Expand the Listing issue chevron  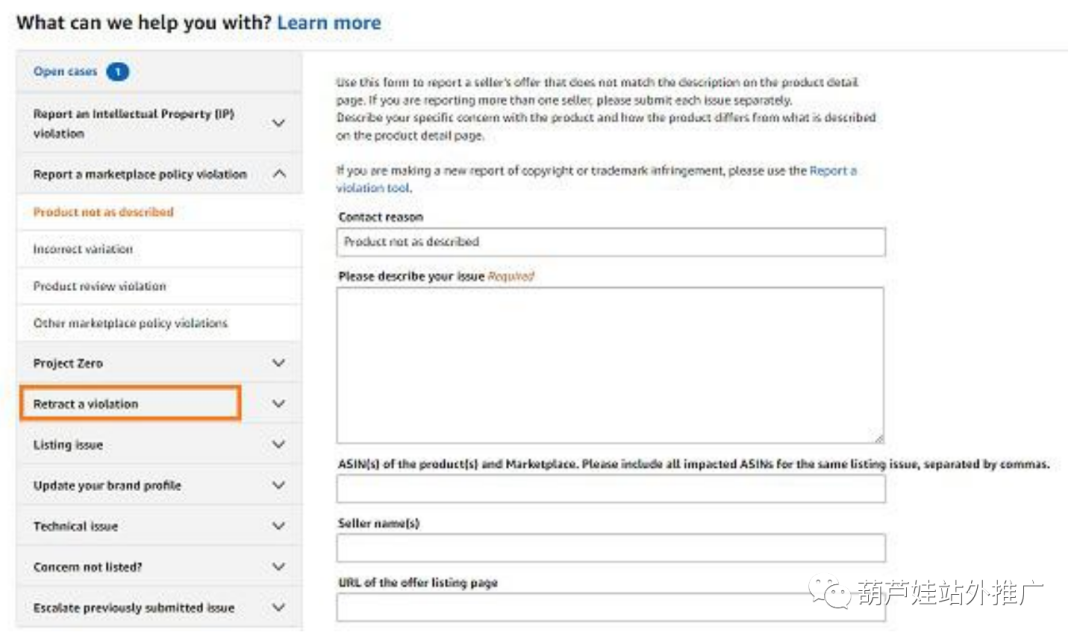[279, 445]
